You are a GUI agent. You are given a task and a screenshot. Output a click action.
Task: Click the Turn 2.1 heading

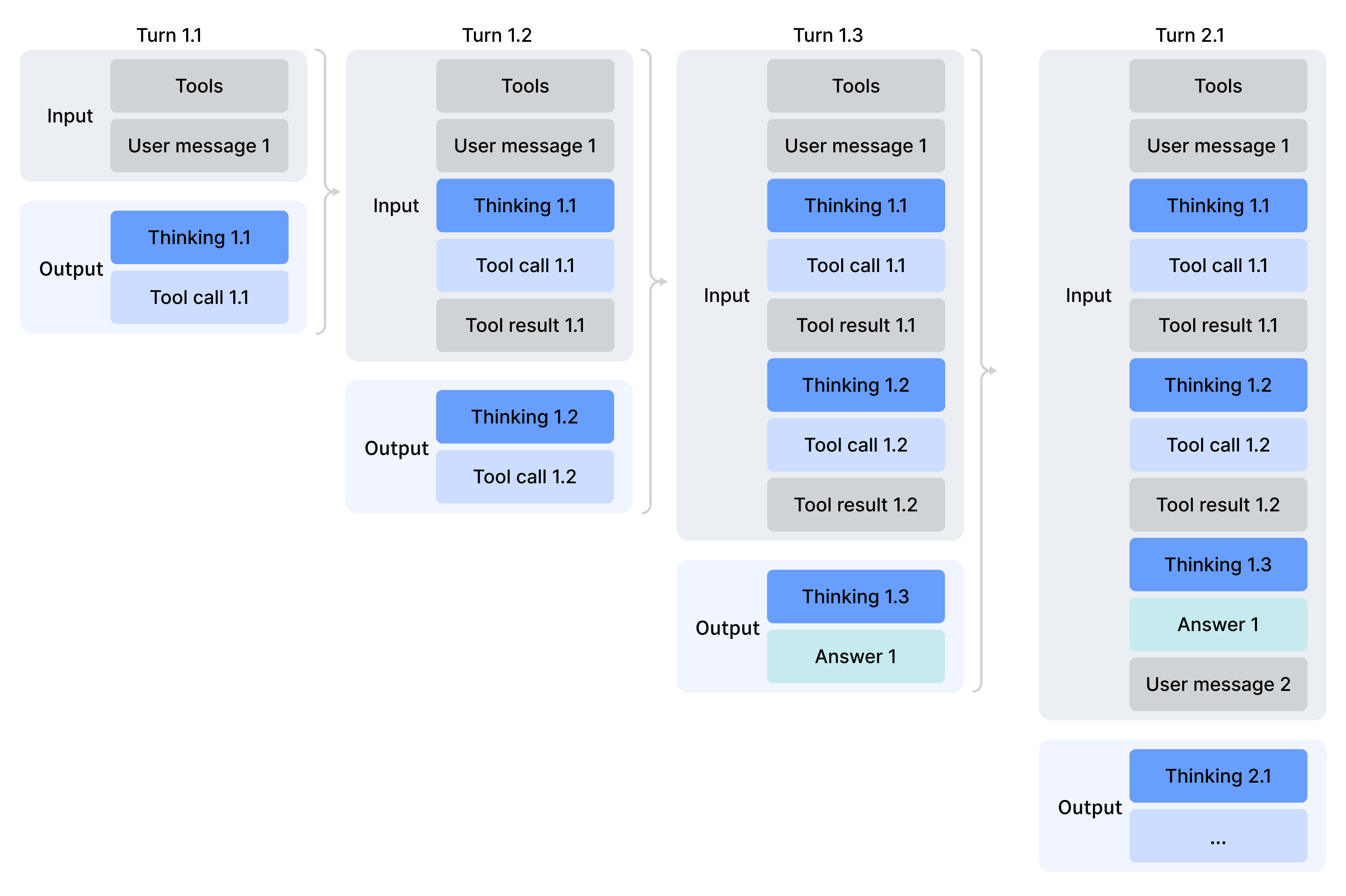(1189, 35)
